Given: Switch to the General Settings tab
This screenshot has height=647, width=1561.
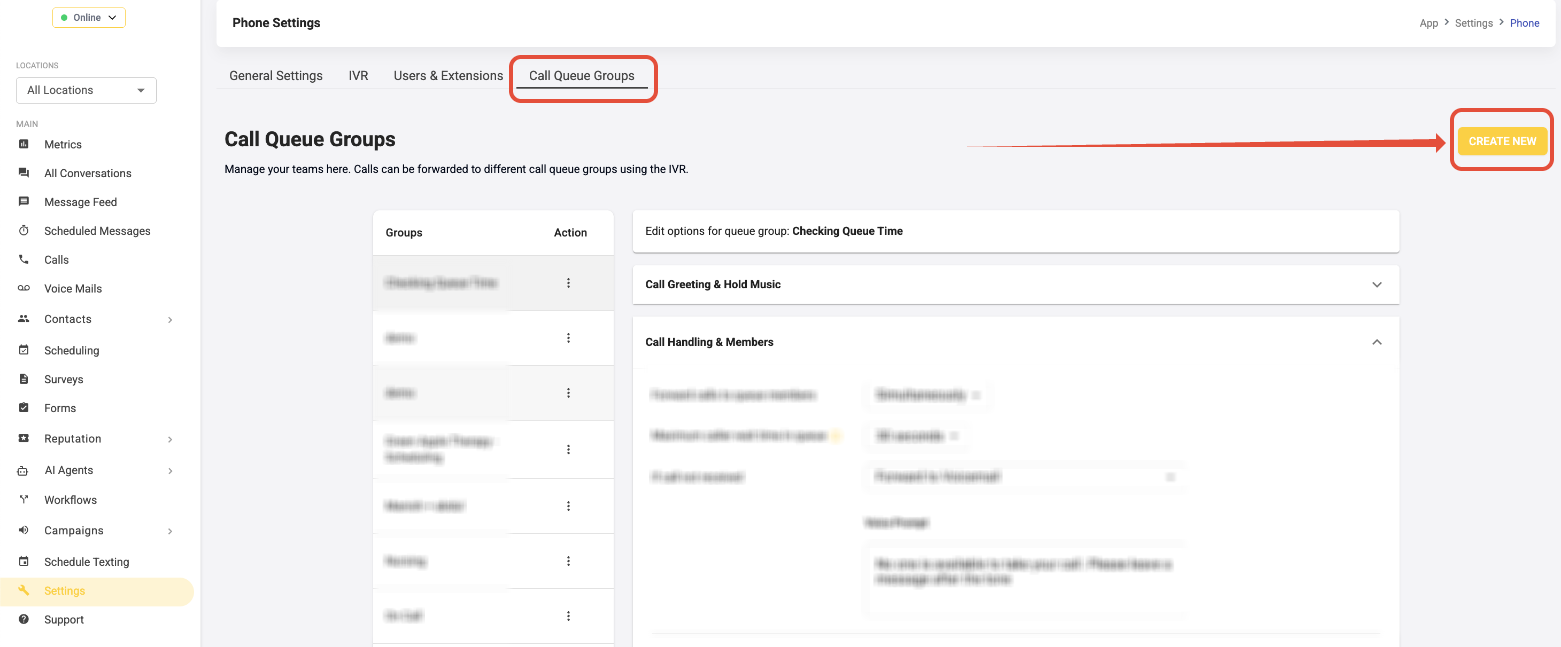Looking at the screenshot, I should (x=276, y=76).
